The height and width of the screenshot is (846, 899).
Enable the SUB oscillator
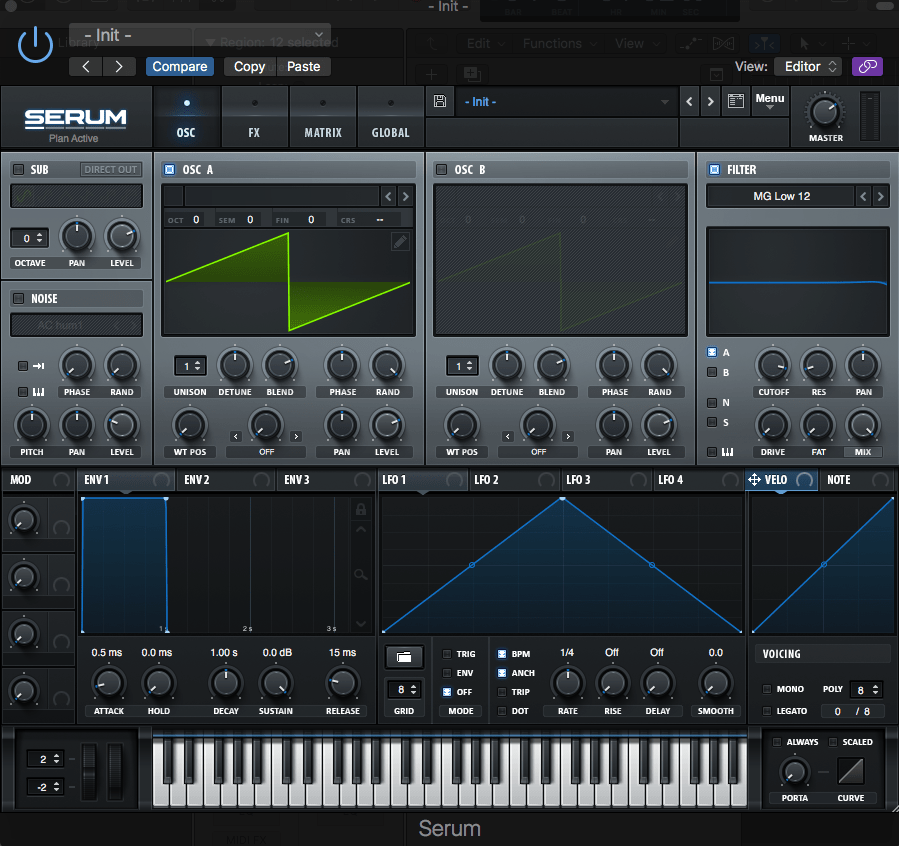coord(18,170)
